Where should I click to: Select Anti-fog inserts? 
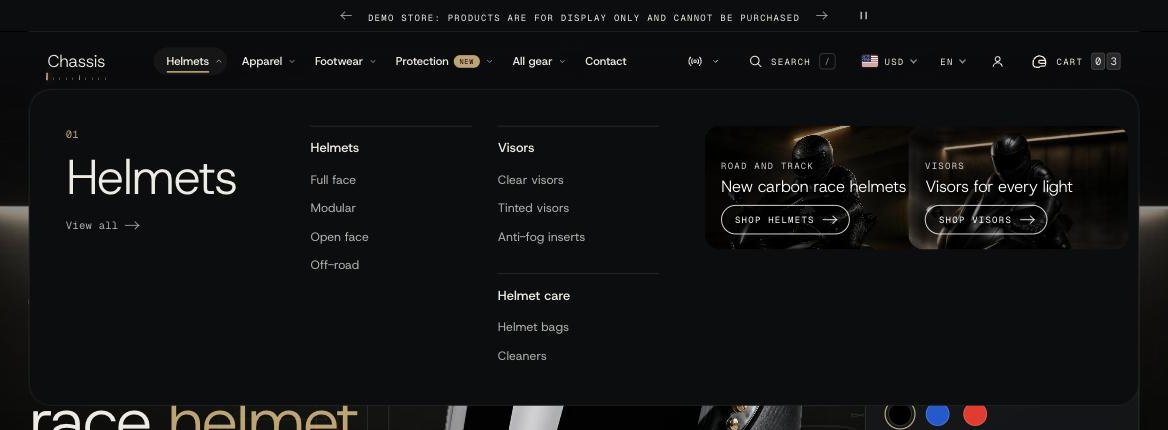coord(541,237)
